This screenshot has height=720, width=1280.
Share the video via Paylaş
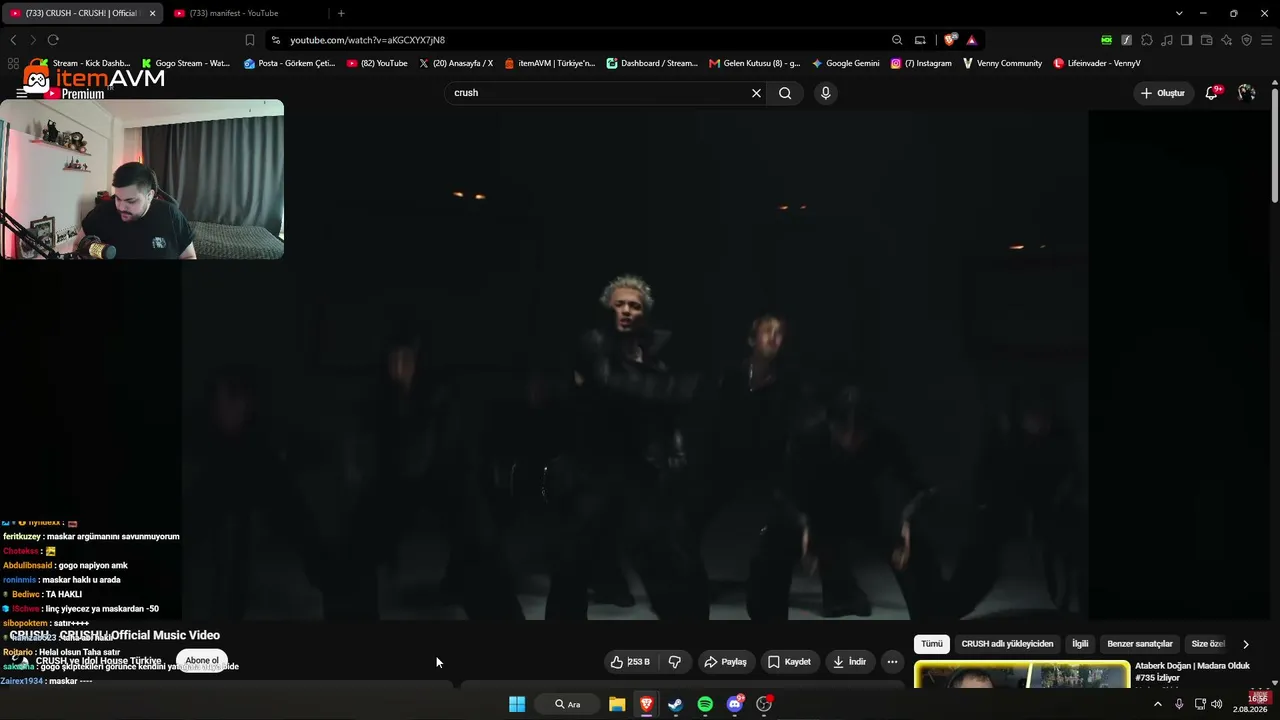pyautogui.click(x=725, y=662)
